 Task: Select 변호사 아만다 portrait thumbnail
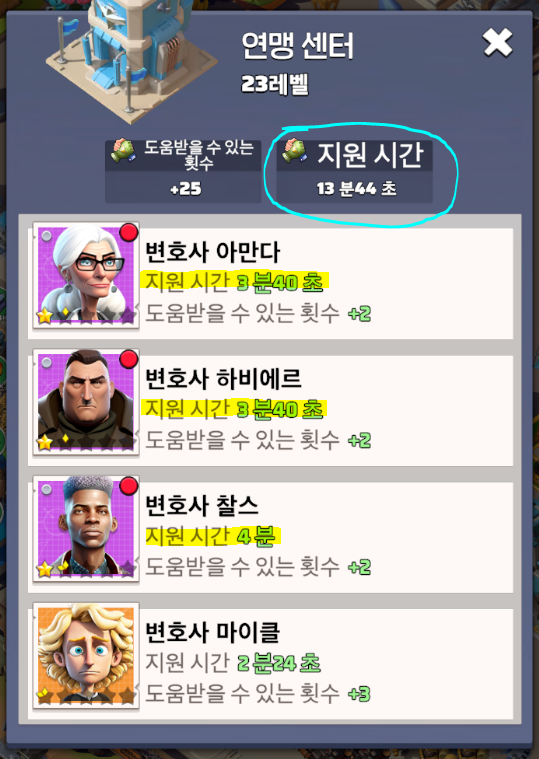point(86,276)
